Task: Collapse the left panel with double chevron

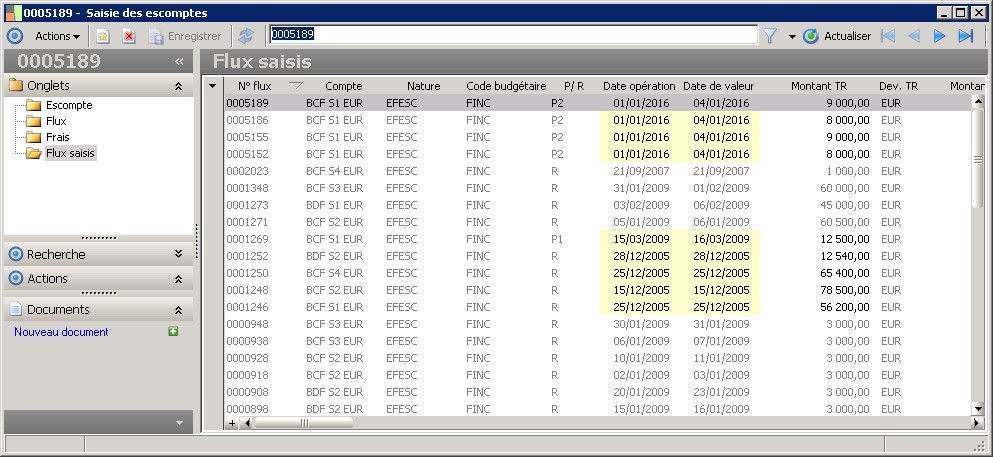Action: point(179,62)
